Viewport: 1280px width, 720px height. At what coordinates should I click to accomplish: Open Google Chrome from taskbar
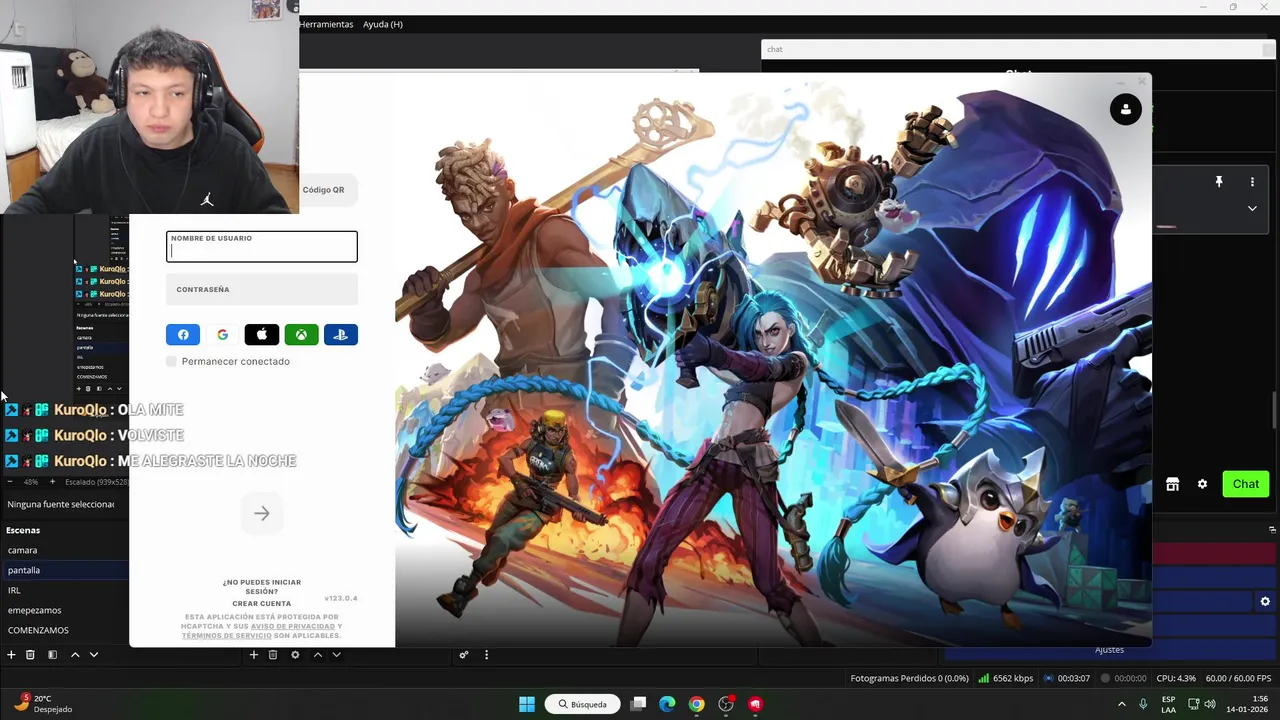(697, 704)
